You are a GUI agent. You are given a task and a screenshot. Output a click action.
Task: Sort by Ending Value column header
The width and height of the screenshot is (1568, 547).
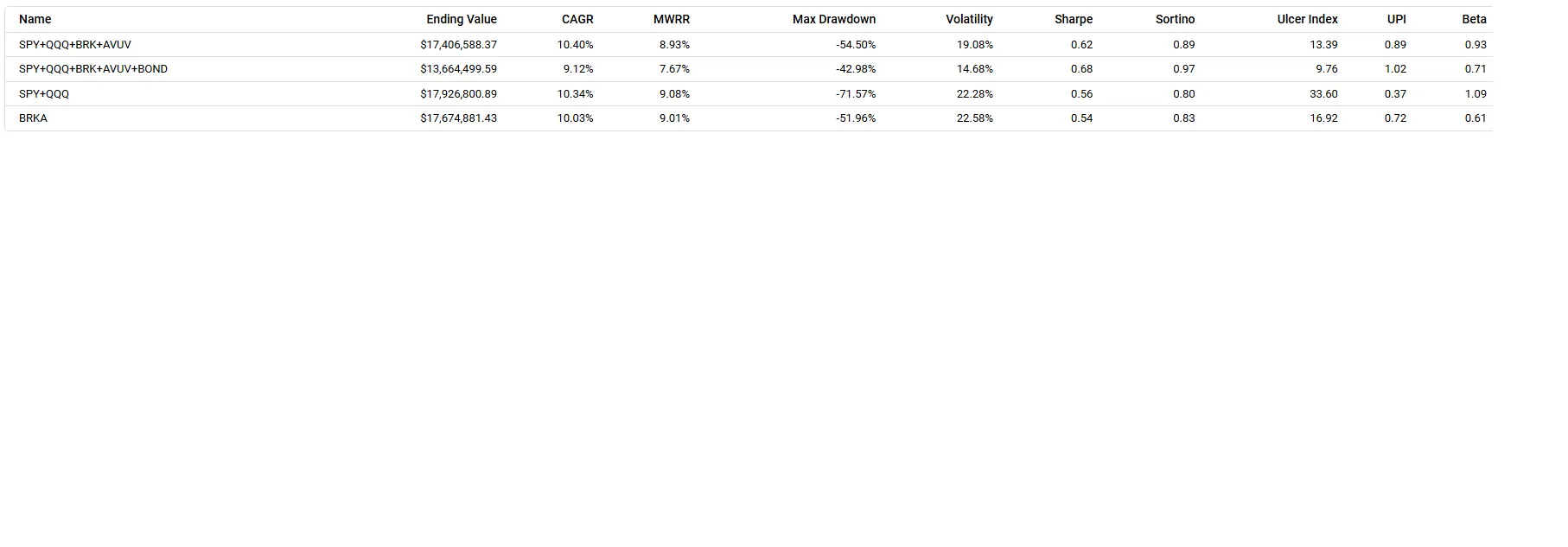coord(462,19)
